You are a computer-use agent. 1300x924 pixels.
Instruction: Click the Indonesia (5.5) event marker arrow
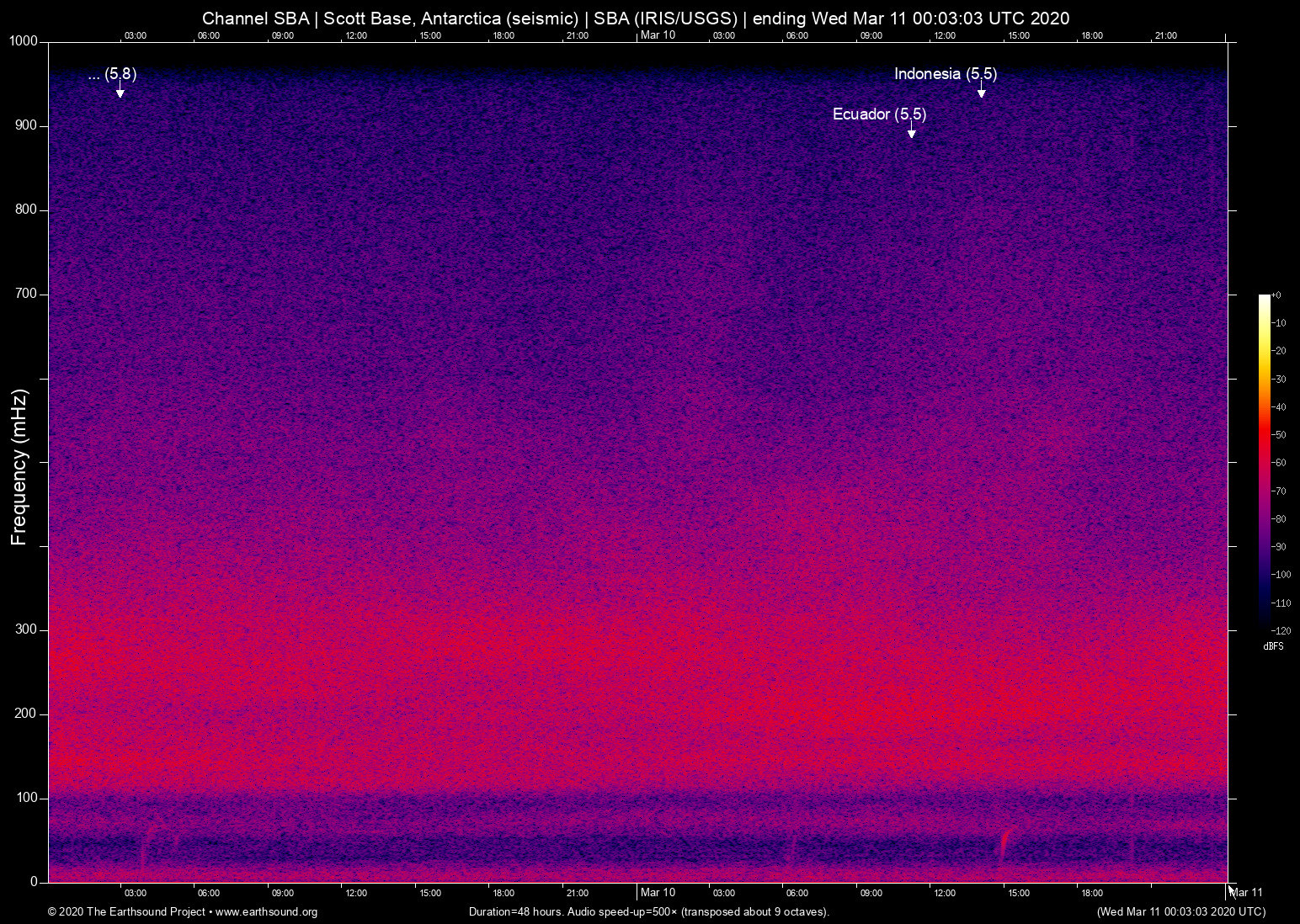pyautogui.click(x=980, y=91)
